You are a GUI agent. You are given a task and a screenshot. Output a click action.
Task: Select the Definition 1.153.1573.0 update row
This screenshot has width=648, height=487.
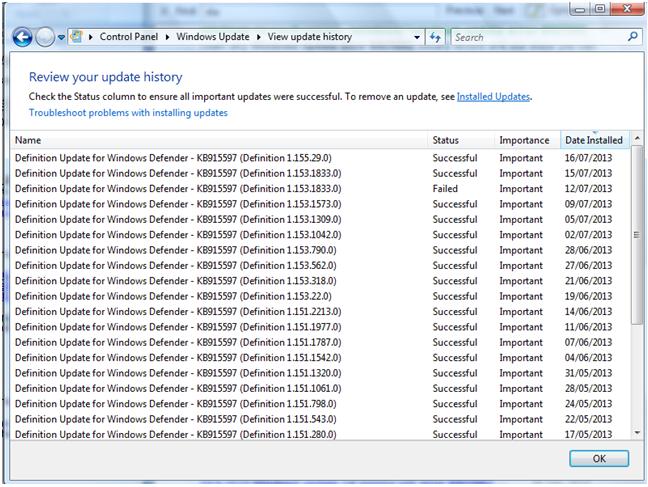[x=321, y=204]
